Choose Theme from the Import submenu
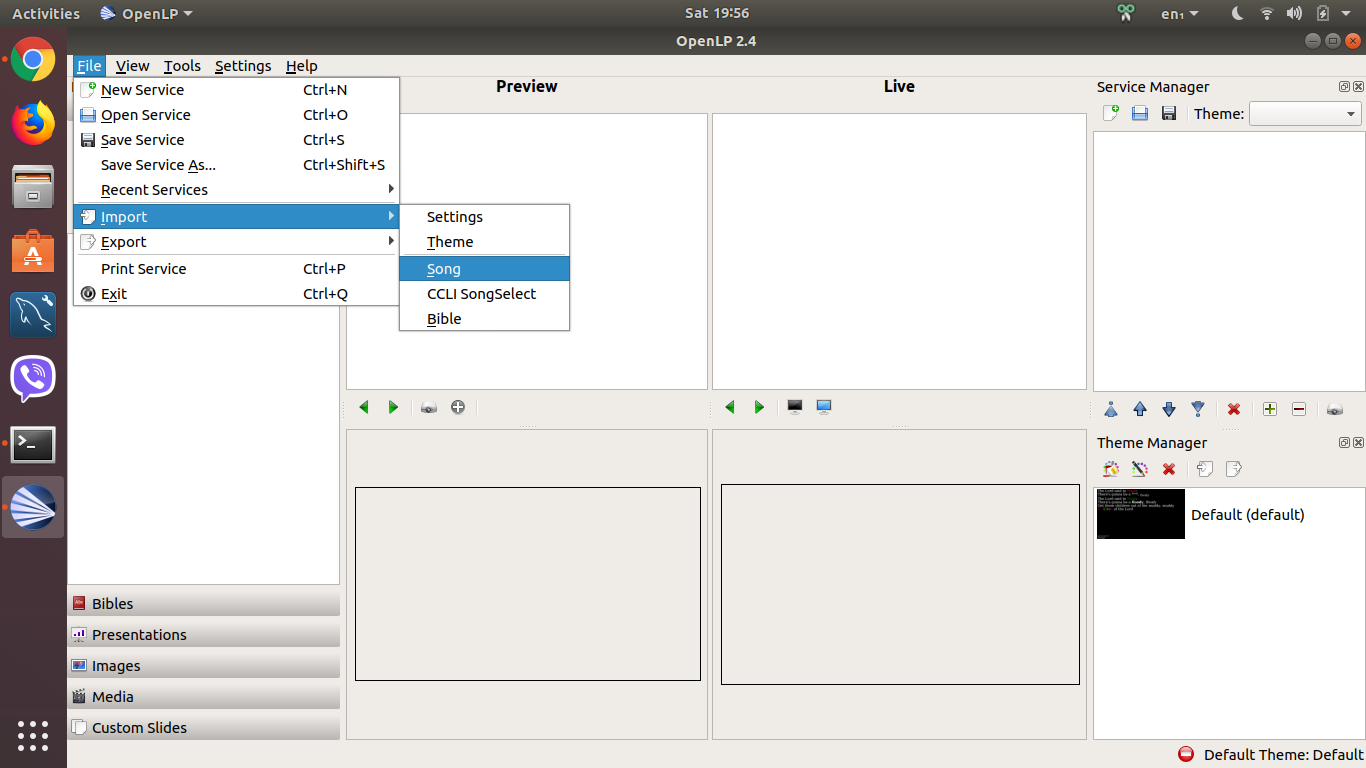 484,242
